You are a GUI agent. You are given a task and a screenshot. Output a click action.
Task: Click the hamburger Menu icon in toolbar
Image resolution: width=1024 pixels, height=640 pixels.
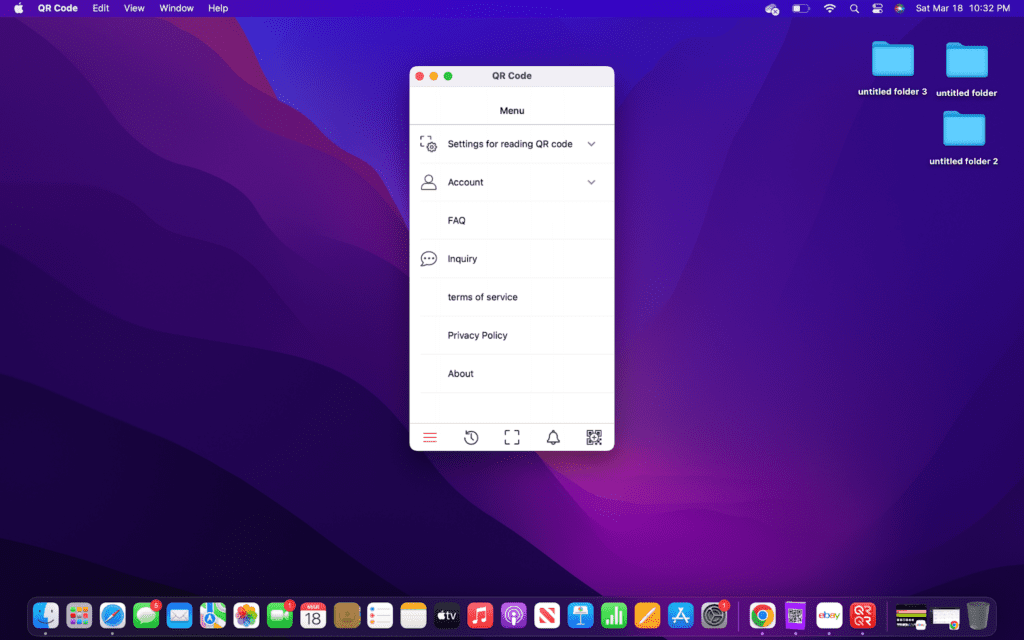coord(429,437)
